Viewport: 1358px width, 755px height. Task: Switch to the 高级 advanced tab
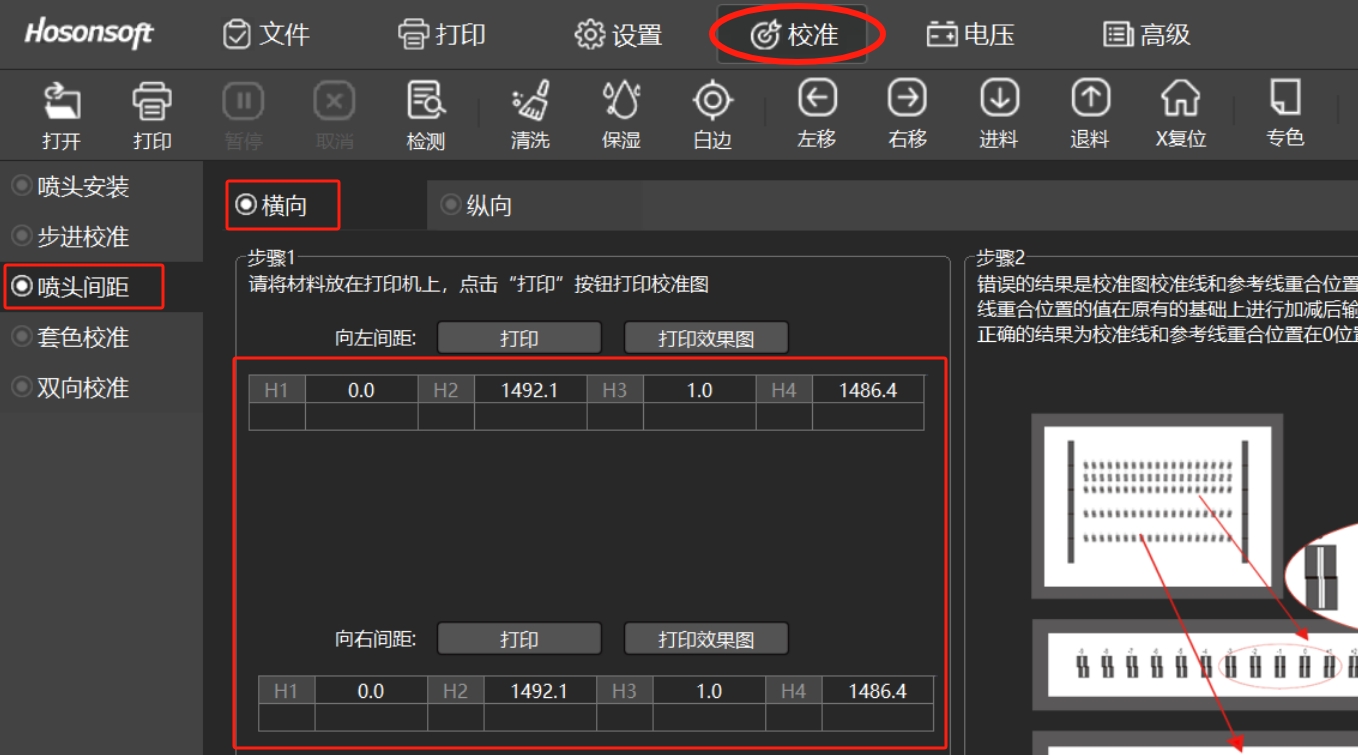pos(1147,35)
